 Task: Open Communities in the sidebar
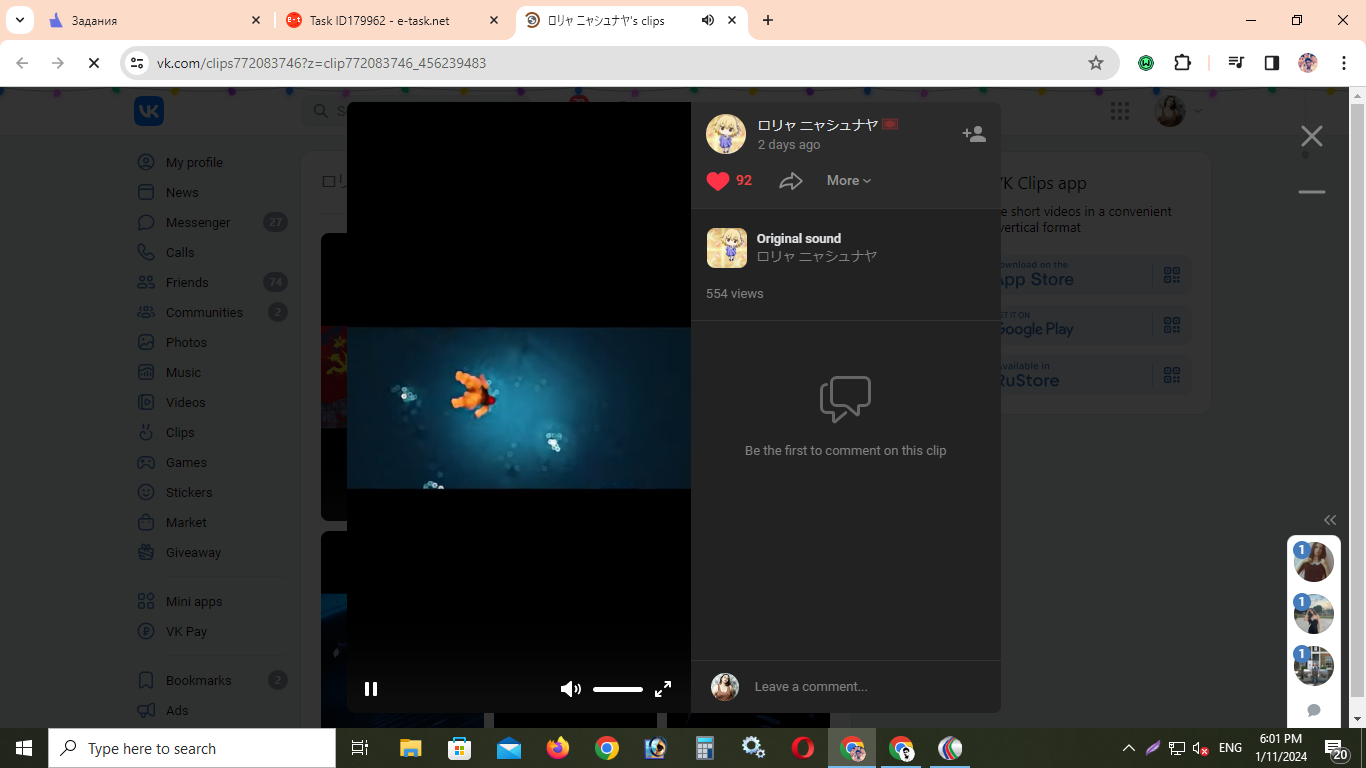(x=204, y=312)
